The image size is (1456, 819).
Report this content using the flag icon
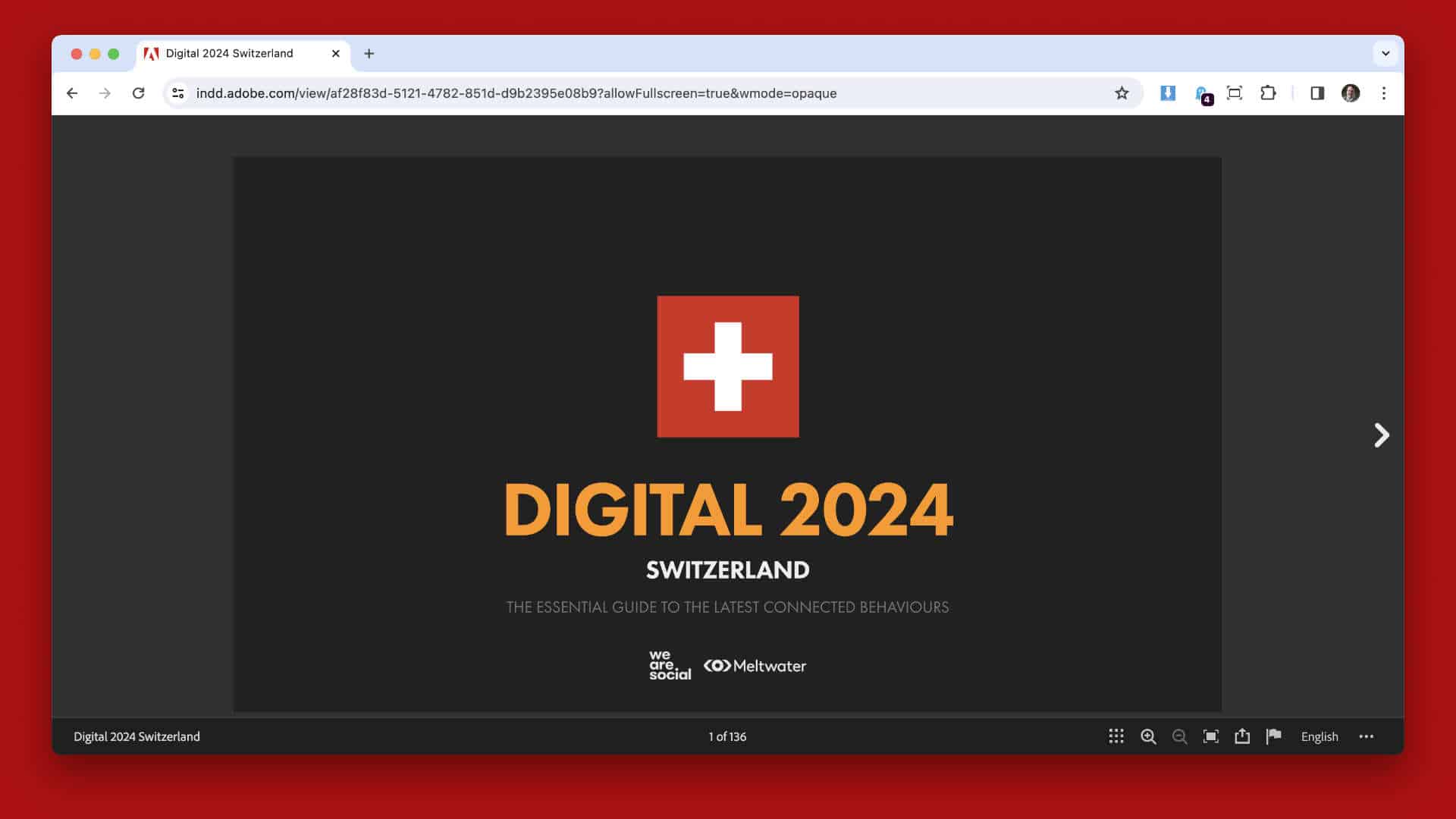pos(1273,736)
